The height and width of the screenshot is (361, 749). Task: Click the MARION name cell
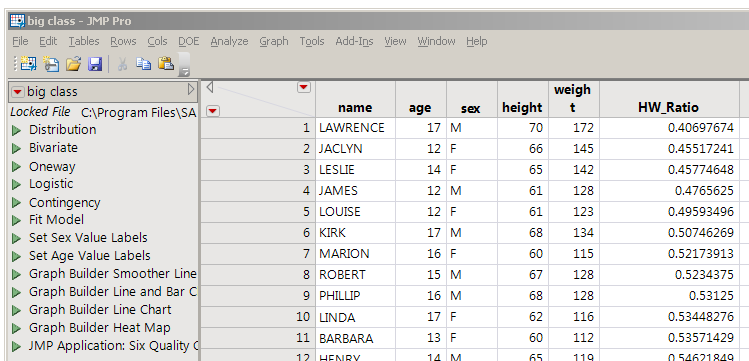(355, 254)
